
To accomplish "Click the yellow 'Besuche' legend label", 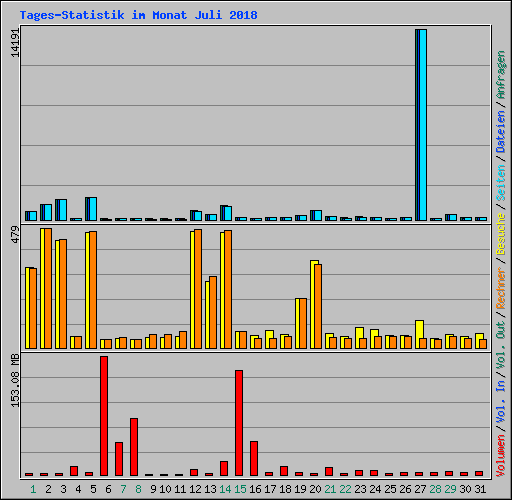I will [x=501, y=234].
